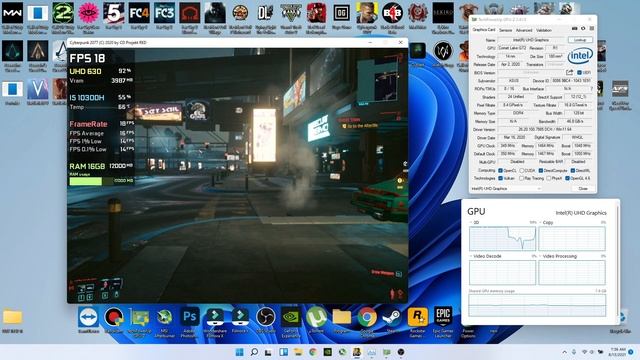Open Rockstar Games Launcher shortcut

417,318
